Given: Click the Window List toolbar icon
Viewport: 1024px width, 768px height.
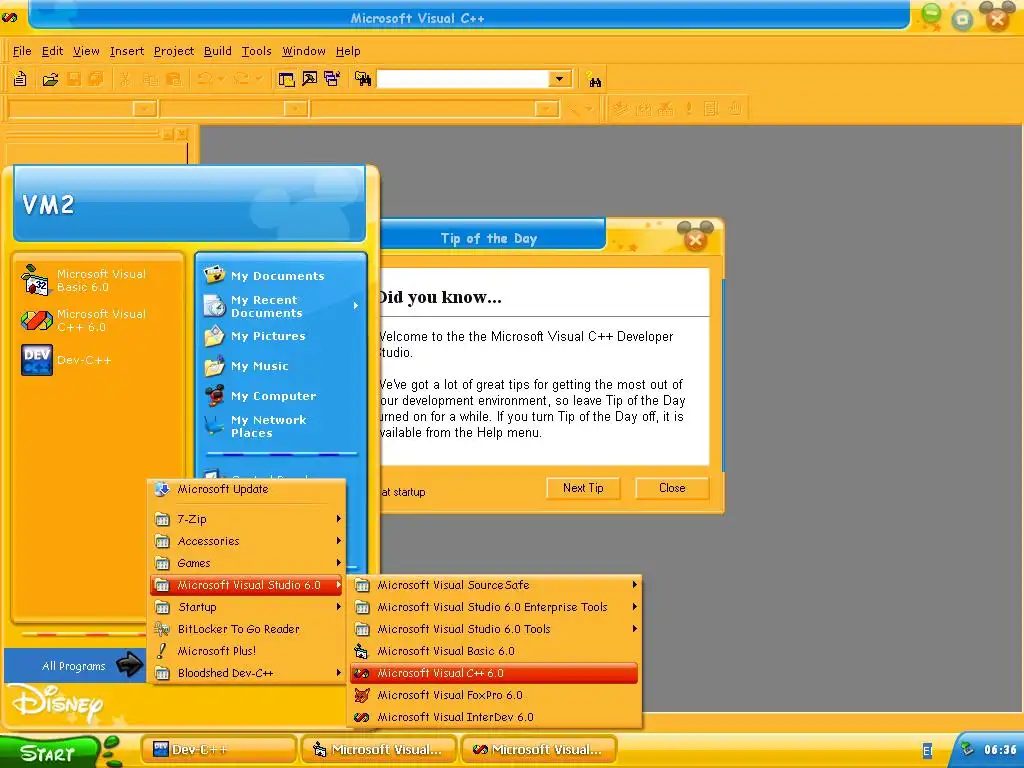Looking at the screenshot, I should [x=332, y=80].
